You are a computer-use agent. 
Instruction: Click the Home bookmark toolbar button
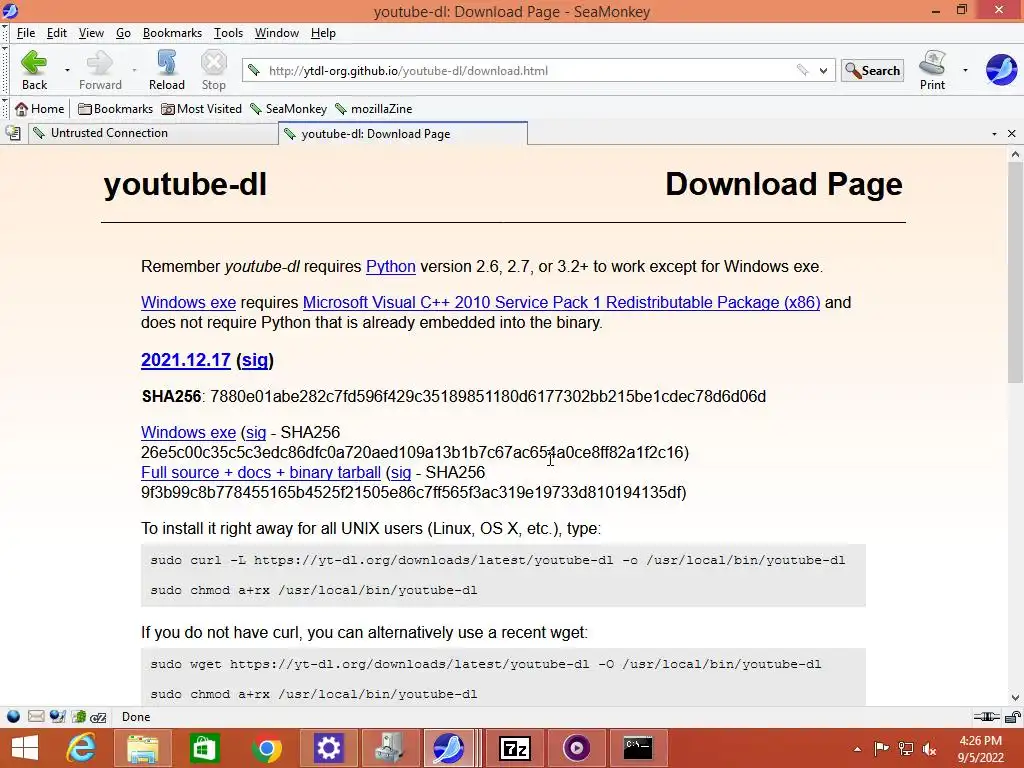click(40, 108)
